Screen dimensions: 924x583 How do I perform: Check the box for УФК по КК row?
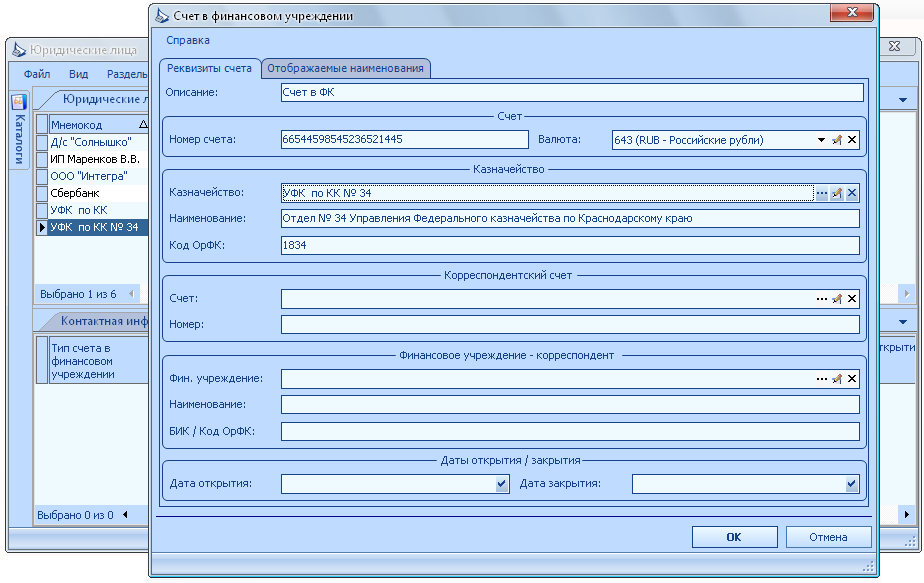[x=41, y=210]
